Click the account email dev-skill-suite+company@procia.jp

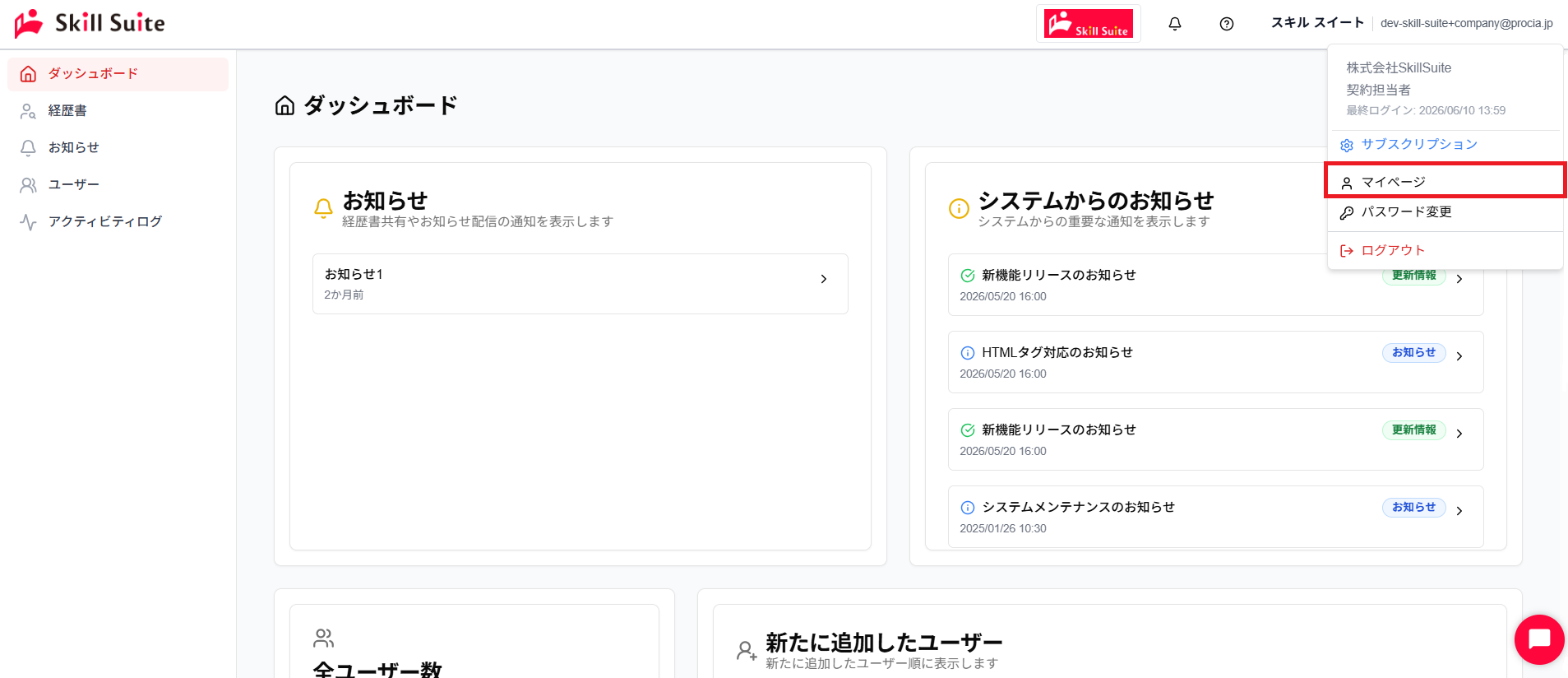tap(1467, 23)
